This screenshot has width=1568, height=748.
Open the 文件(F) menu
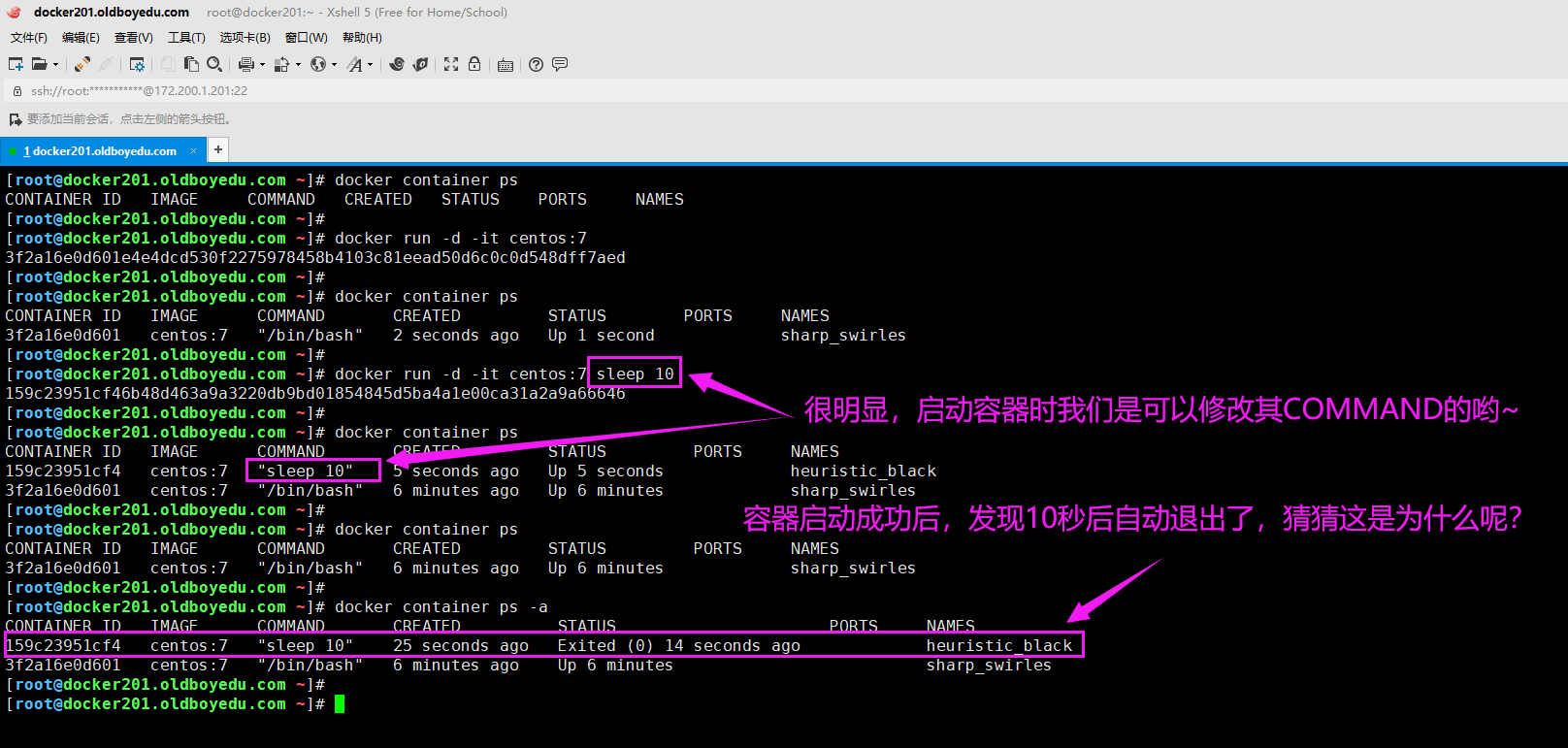point(29,38)
